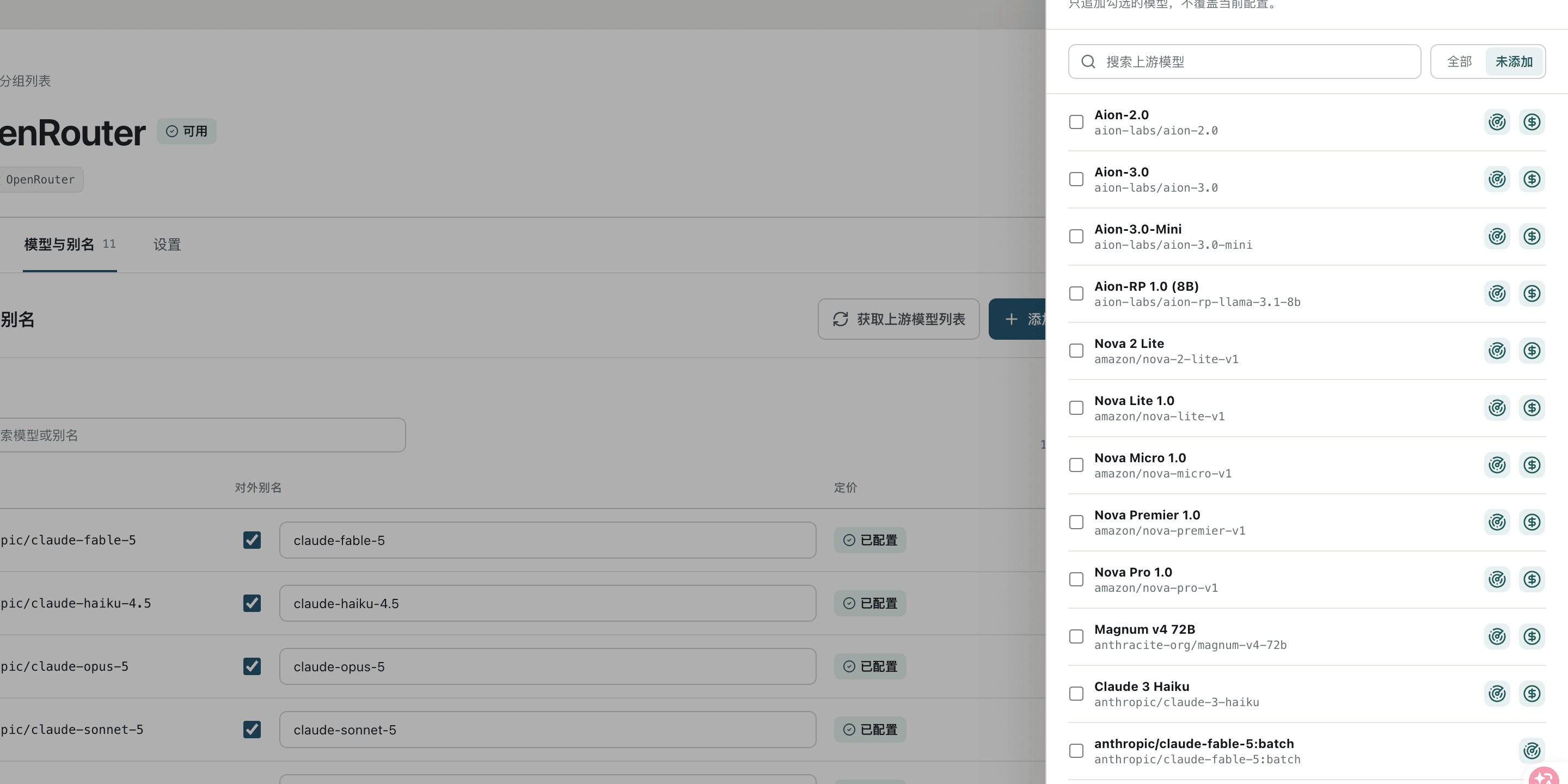Click the dark blue 添加 button with plus sign
This screenshot has width=1568, height=784.
coord(1017,319)
